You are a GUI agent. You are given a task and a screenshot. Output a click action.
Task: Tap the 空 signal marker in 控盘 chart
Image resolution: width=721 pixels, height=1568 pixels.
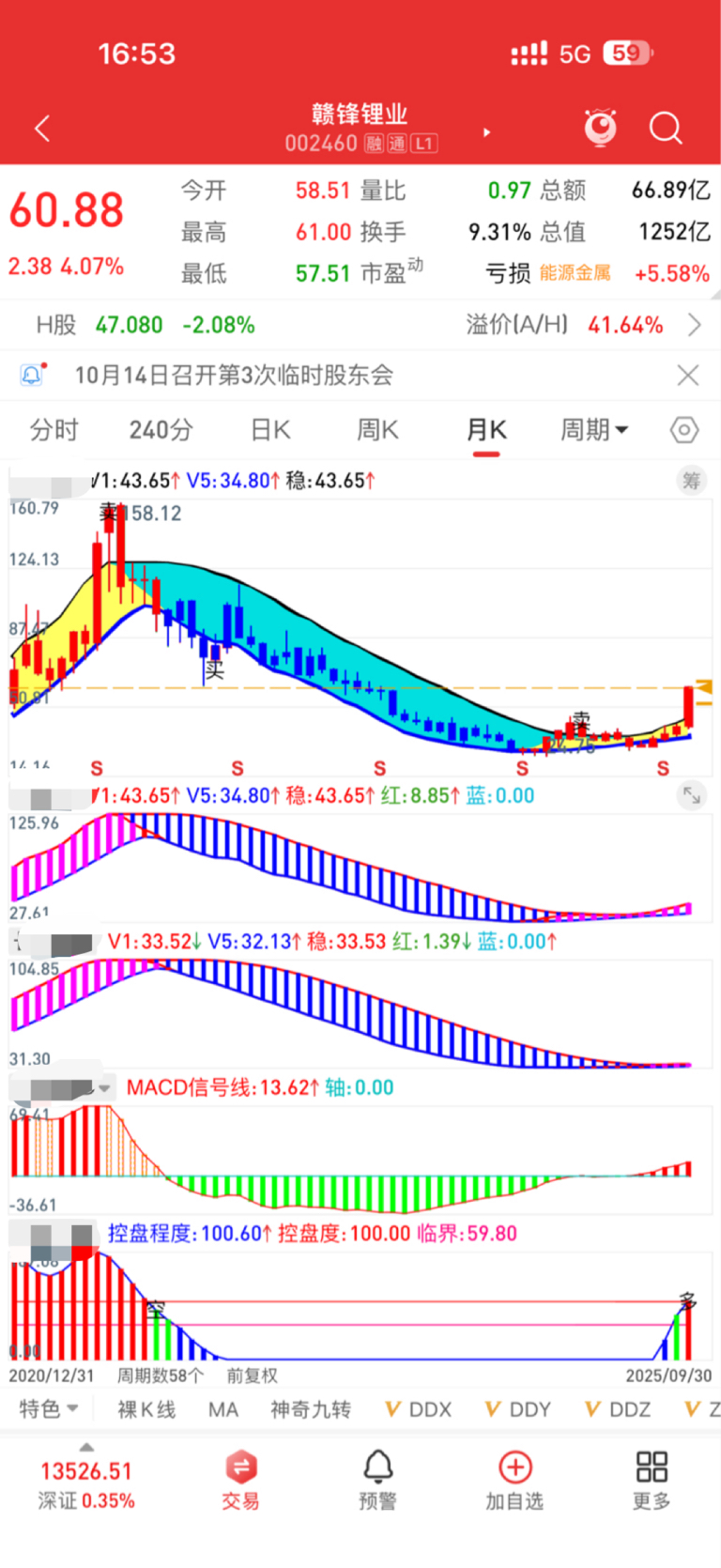coord(156,1309)
